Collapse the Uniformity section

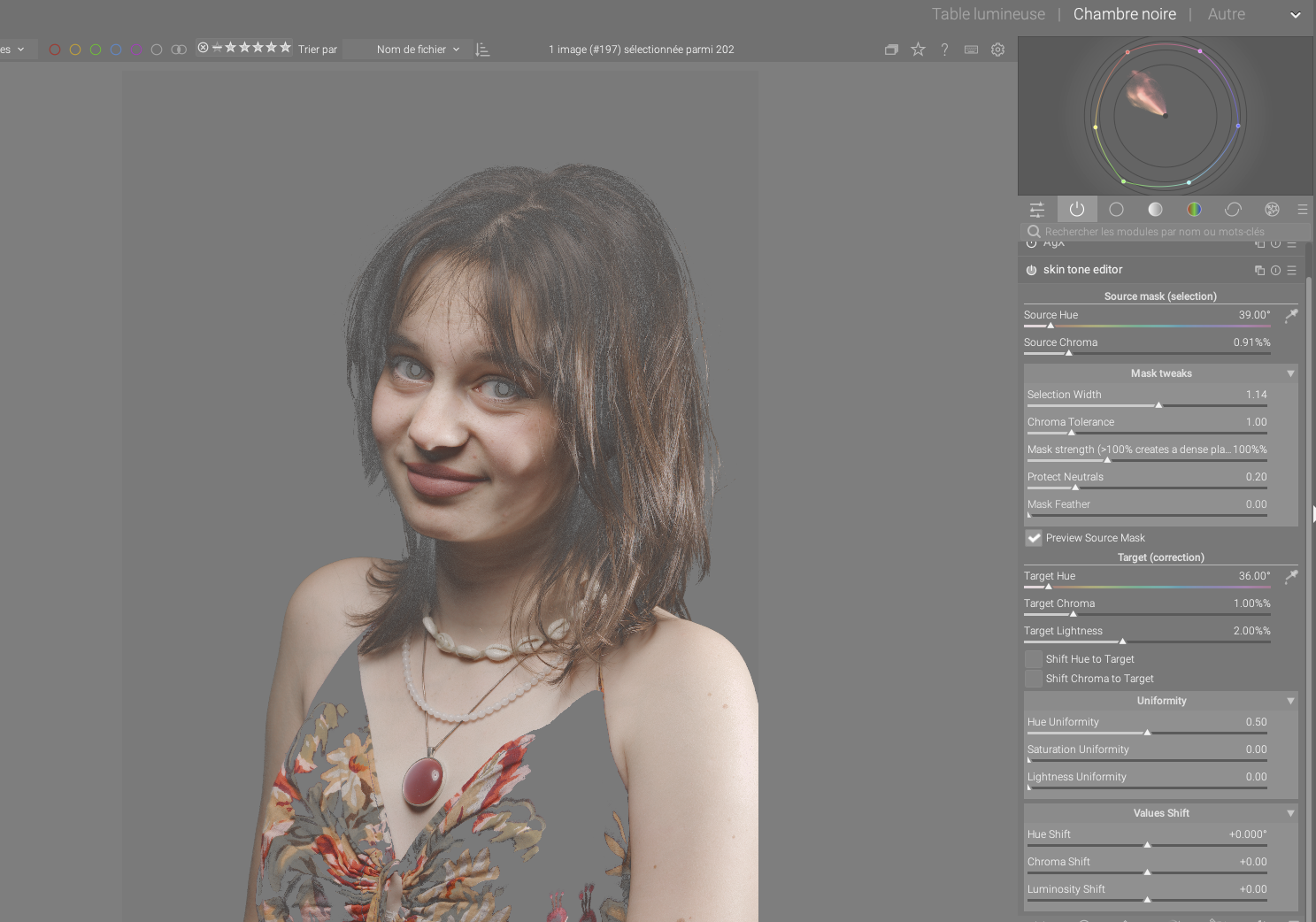(x=1290, y=701)
